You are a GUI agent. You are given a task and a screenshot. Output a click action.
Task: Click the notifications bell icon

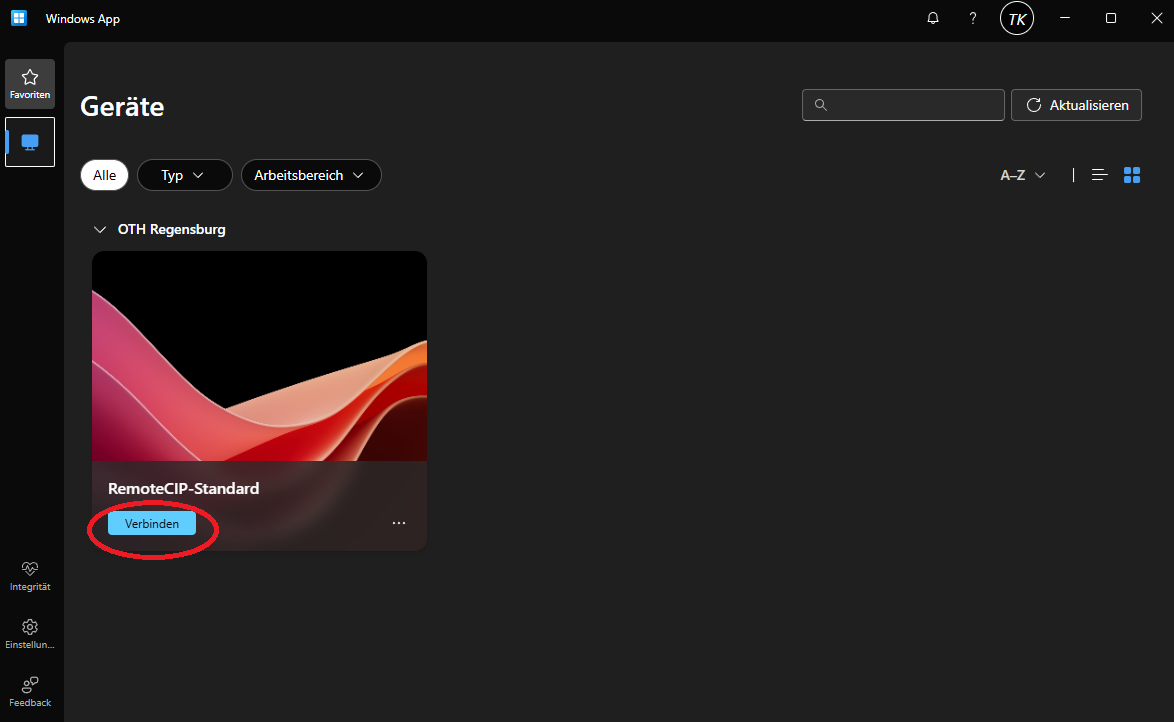pos(933,18)
